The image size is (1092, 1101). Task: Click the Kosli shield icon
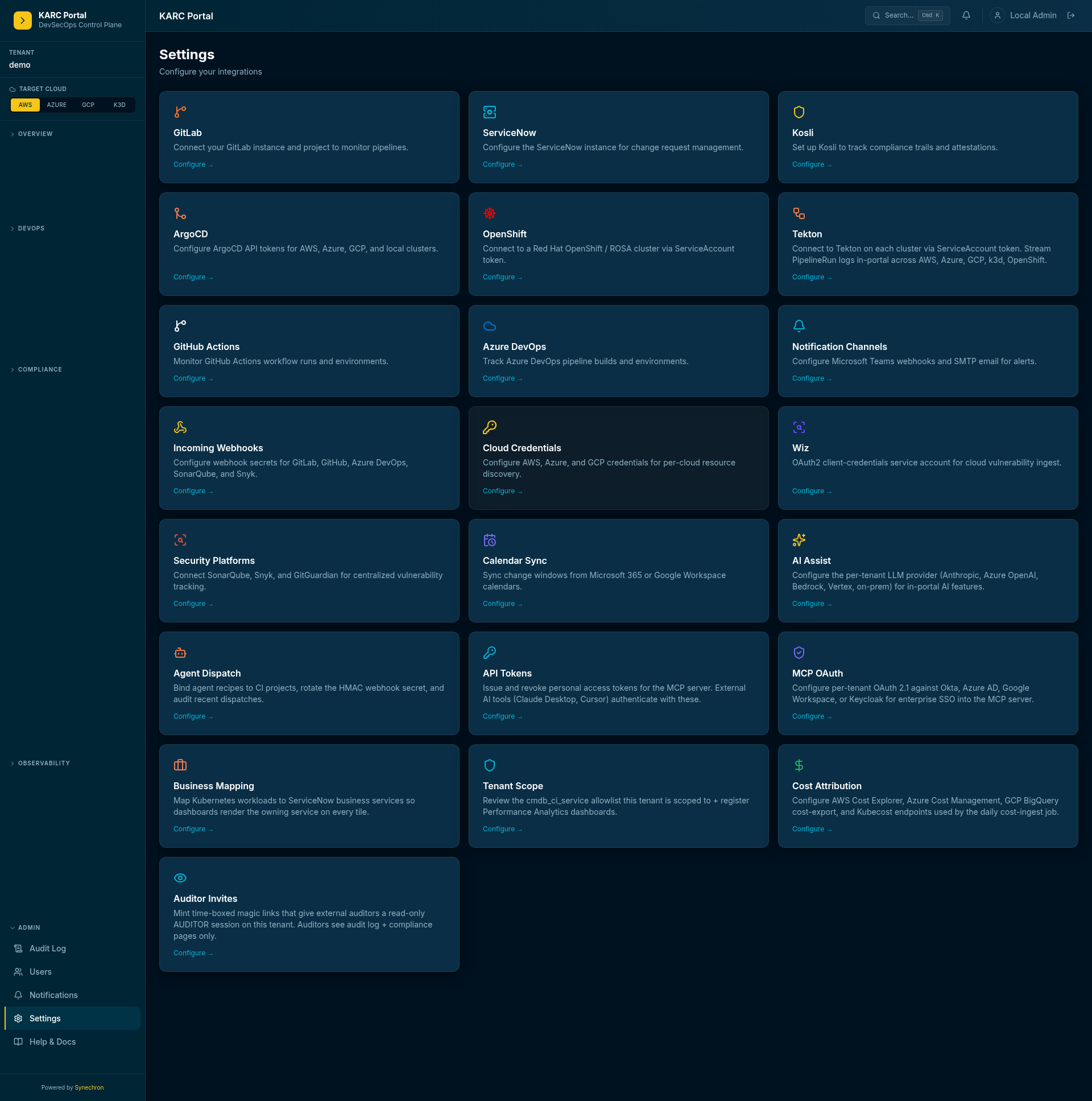tap(799, 112)
